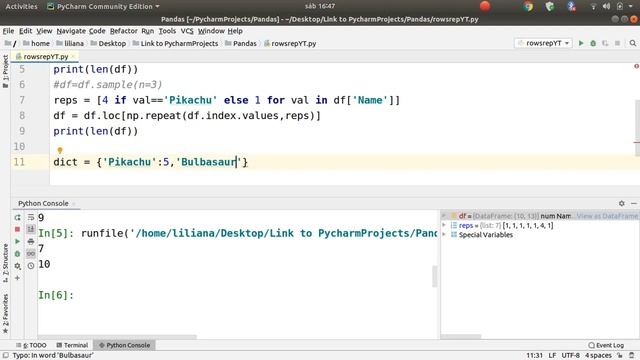This screenshot has height=360, width=640.
Task: Run the rowsrepYT configuration with the green play icon
Action: 581,43
